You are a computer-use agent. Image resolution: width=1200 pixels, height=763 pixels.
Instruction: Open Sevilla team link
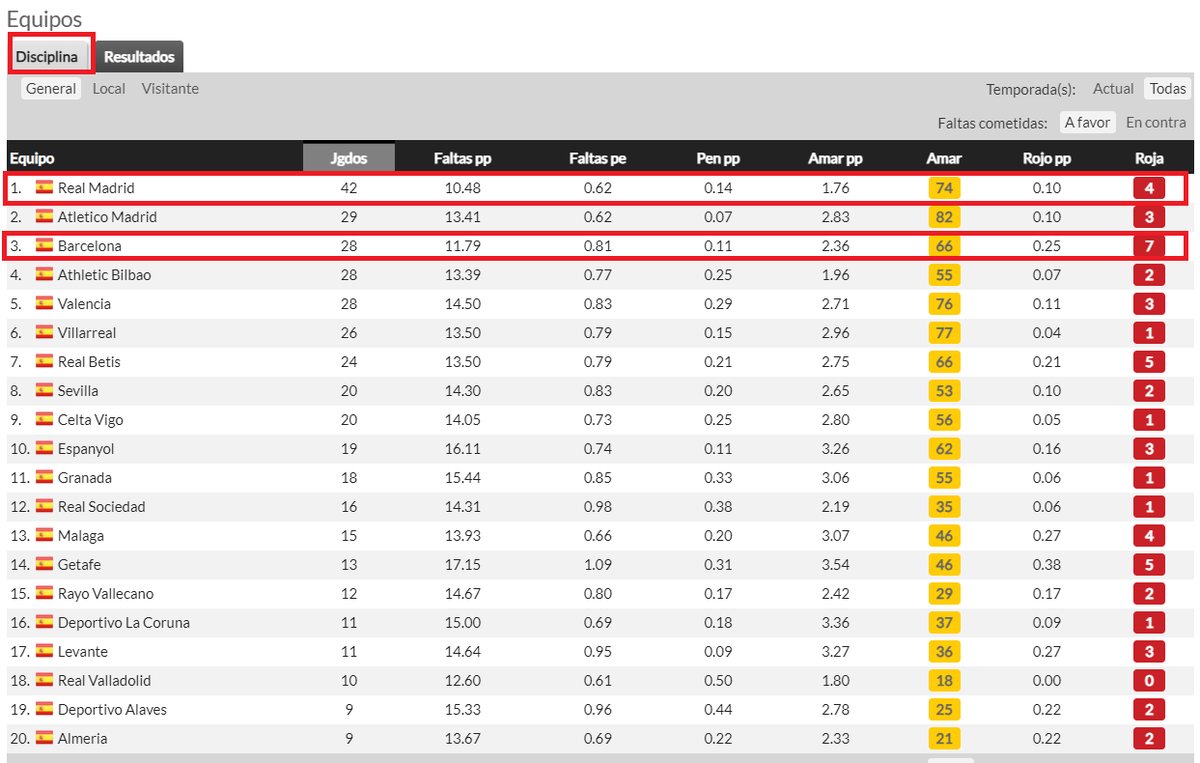[78, 391]
